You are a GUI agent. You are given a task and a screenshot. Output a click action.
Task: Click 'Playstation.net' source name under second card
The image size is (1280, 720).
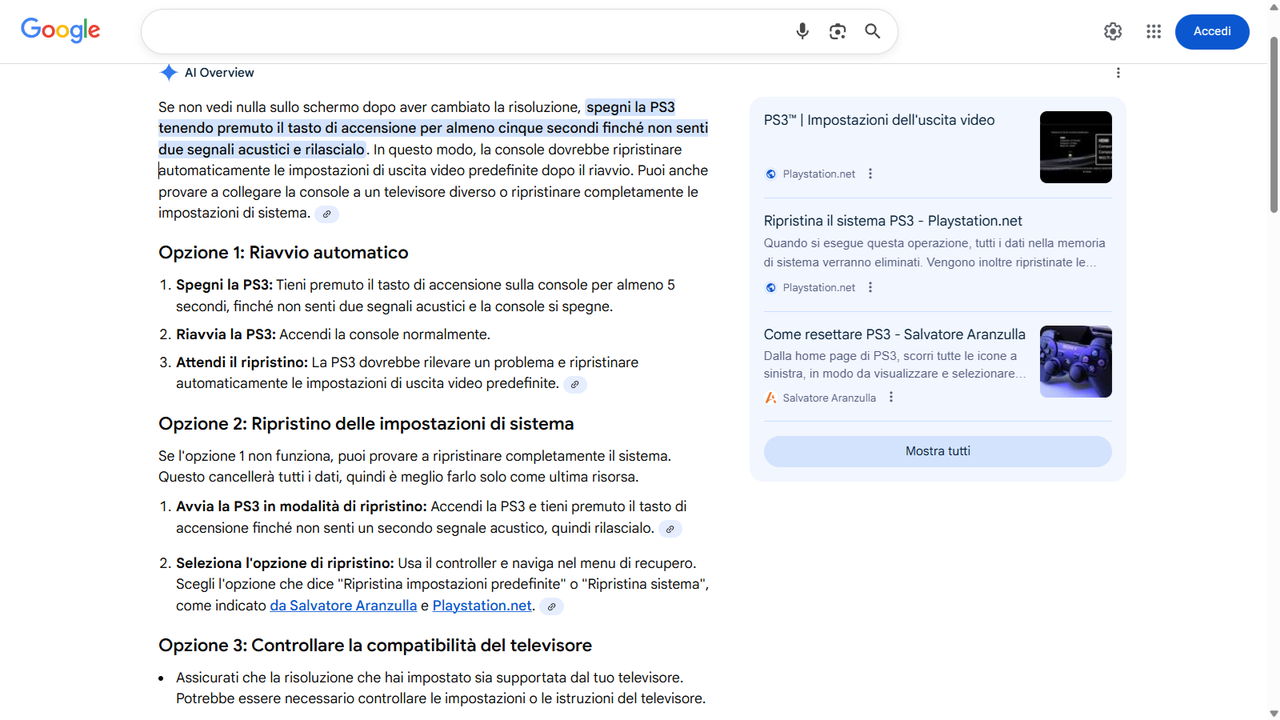[x=819, y=288]
